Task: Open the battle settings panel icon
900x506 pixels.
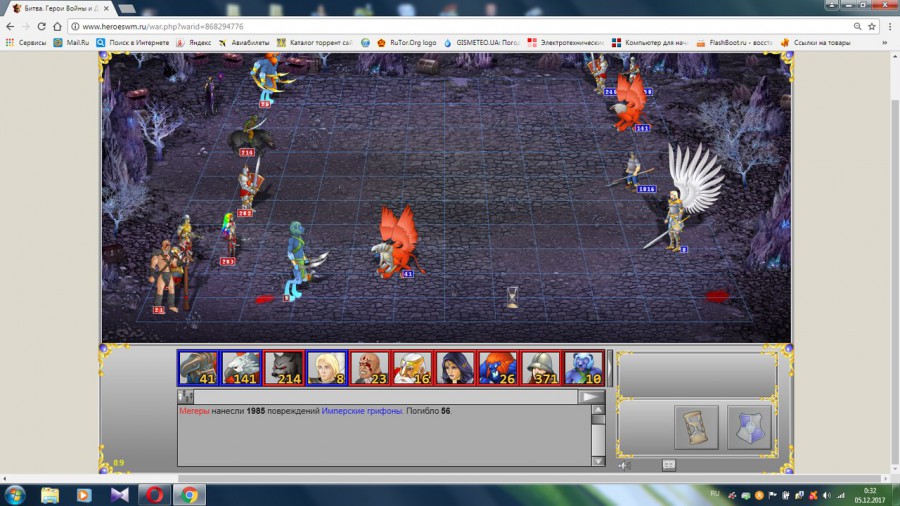Action: coord(669,465)
